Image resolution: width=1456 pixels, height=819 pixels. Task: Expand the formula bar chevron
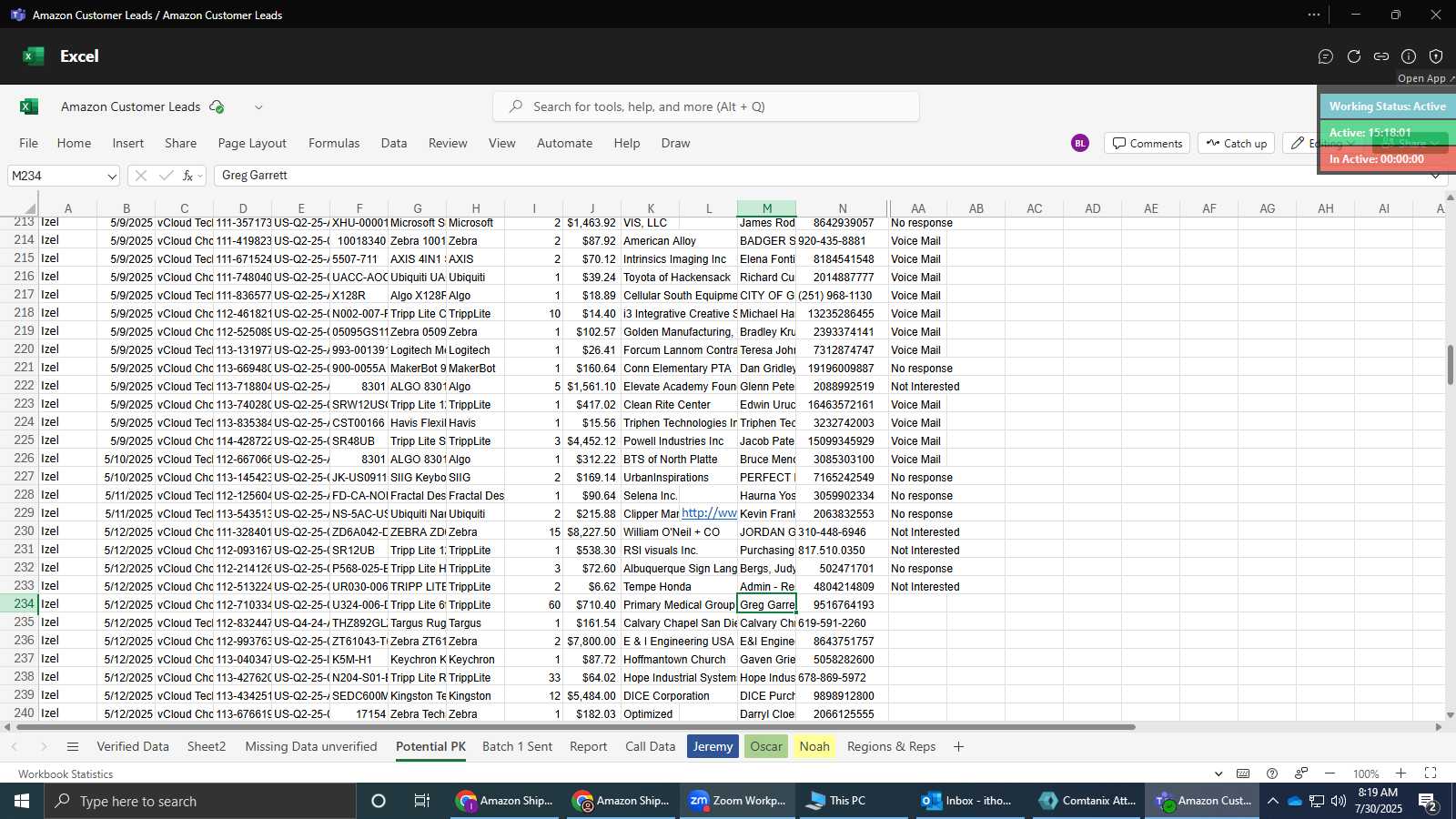tap(1436, 176)
